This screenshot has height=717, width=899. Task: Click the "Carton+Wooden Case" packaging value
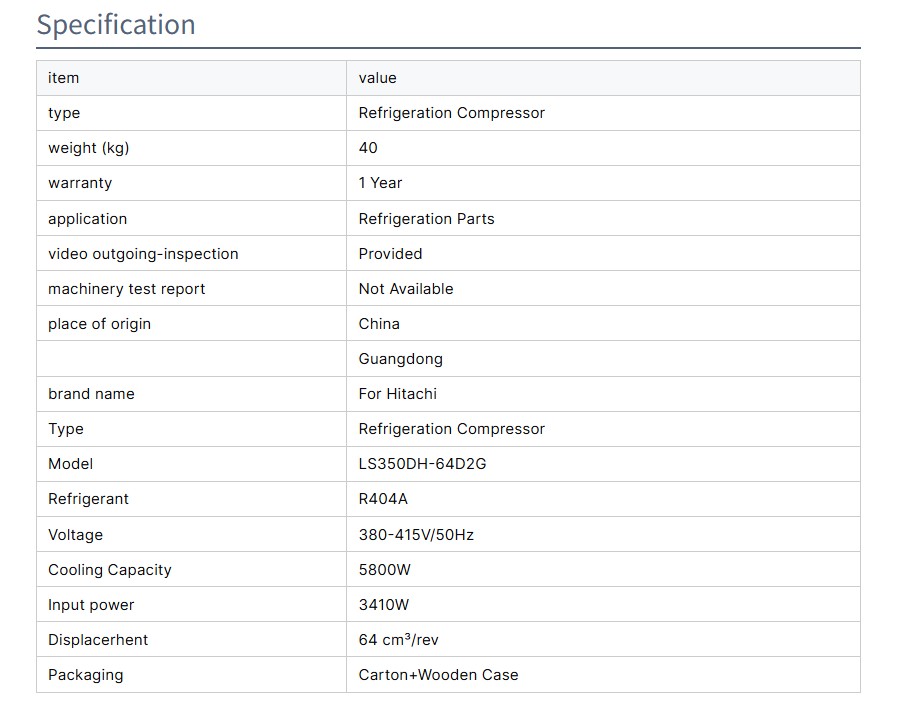(x=438, y=675)
